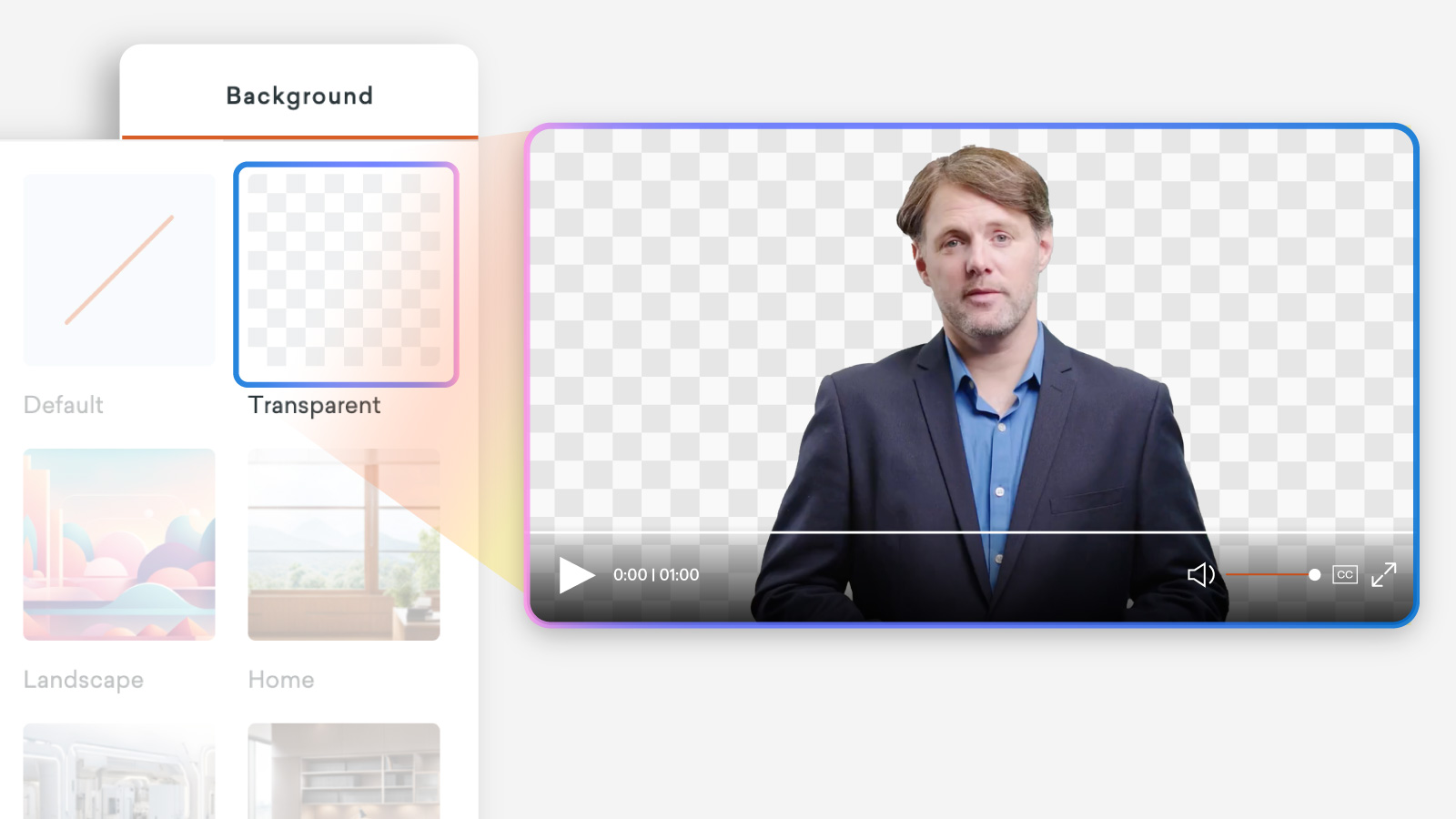
Task: Click the white volume slider knob
Action: pyautogui.click(x=1314, y=575)
